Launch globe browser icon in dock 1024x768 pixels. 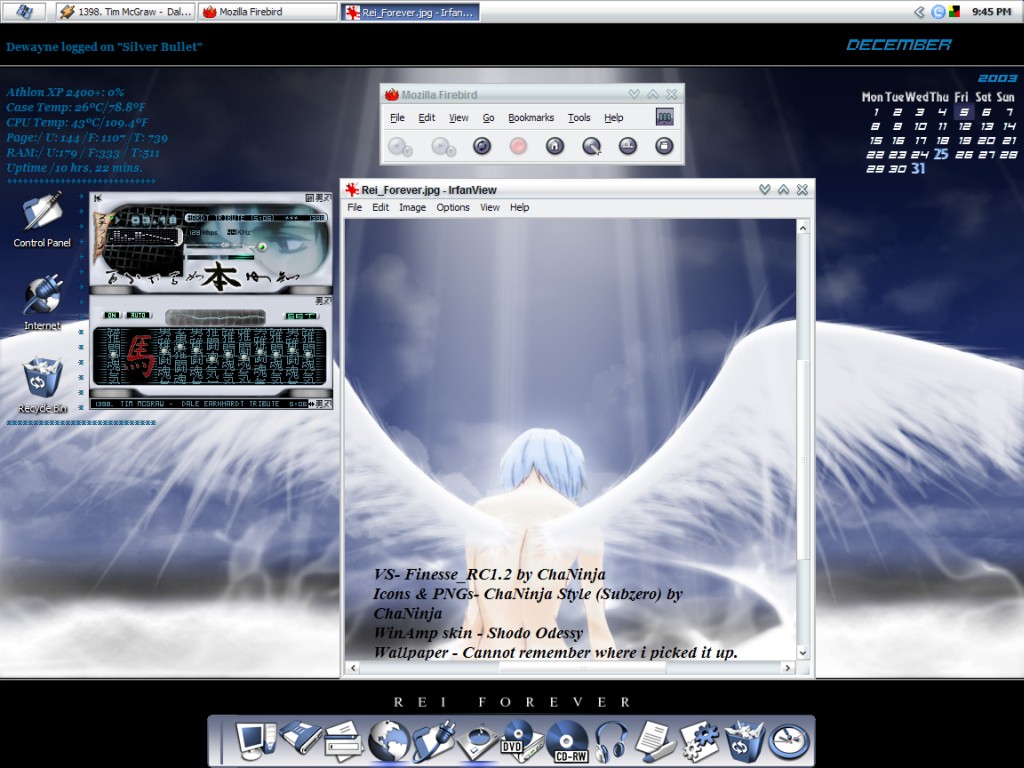(x=389, y=741)
